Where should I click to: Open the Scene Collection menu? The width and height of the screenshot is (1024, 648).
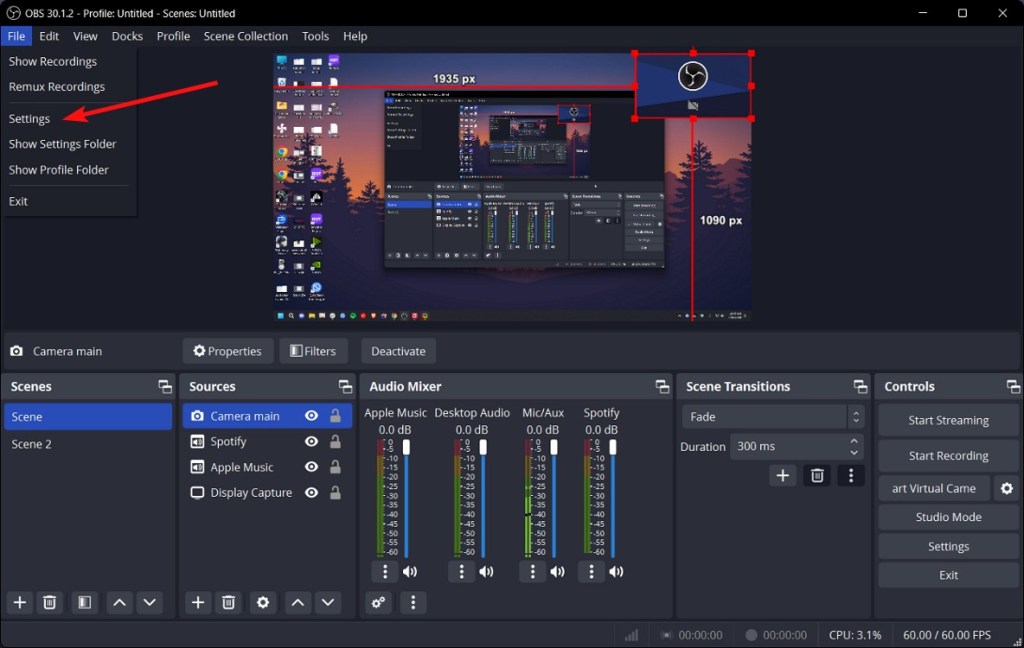pyautogui.click(x=245, y=36)
